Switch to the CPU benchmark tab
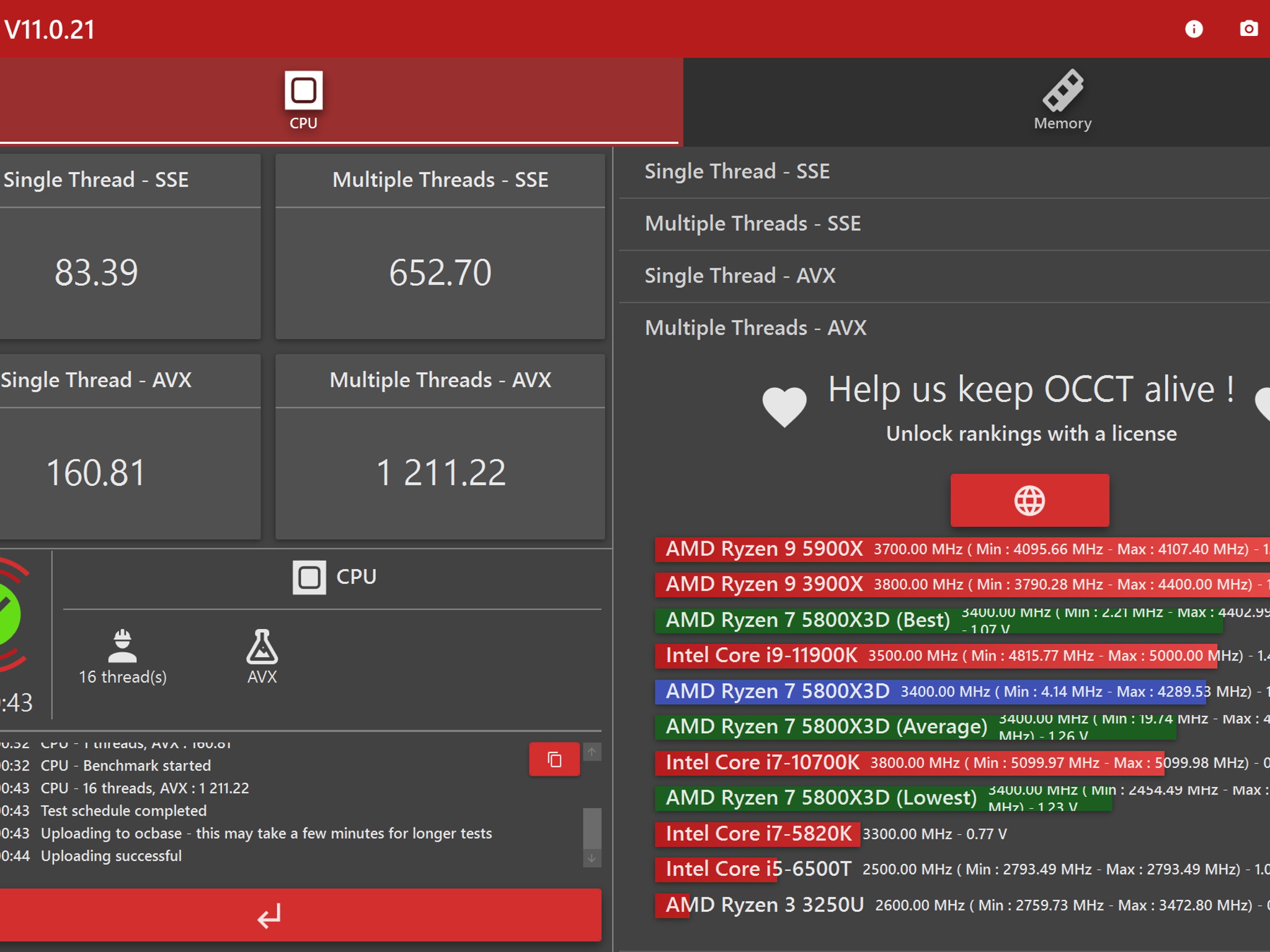 [340, 102]
